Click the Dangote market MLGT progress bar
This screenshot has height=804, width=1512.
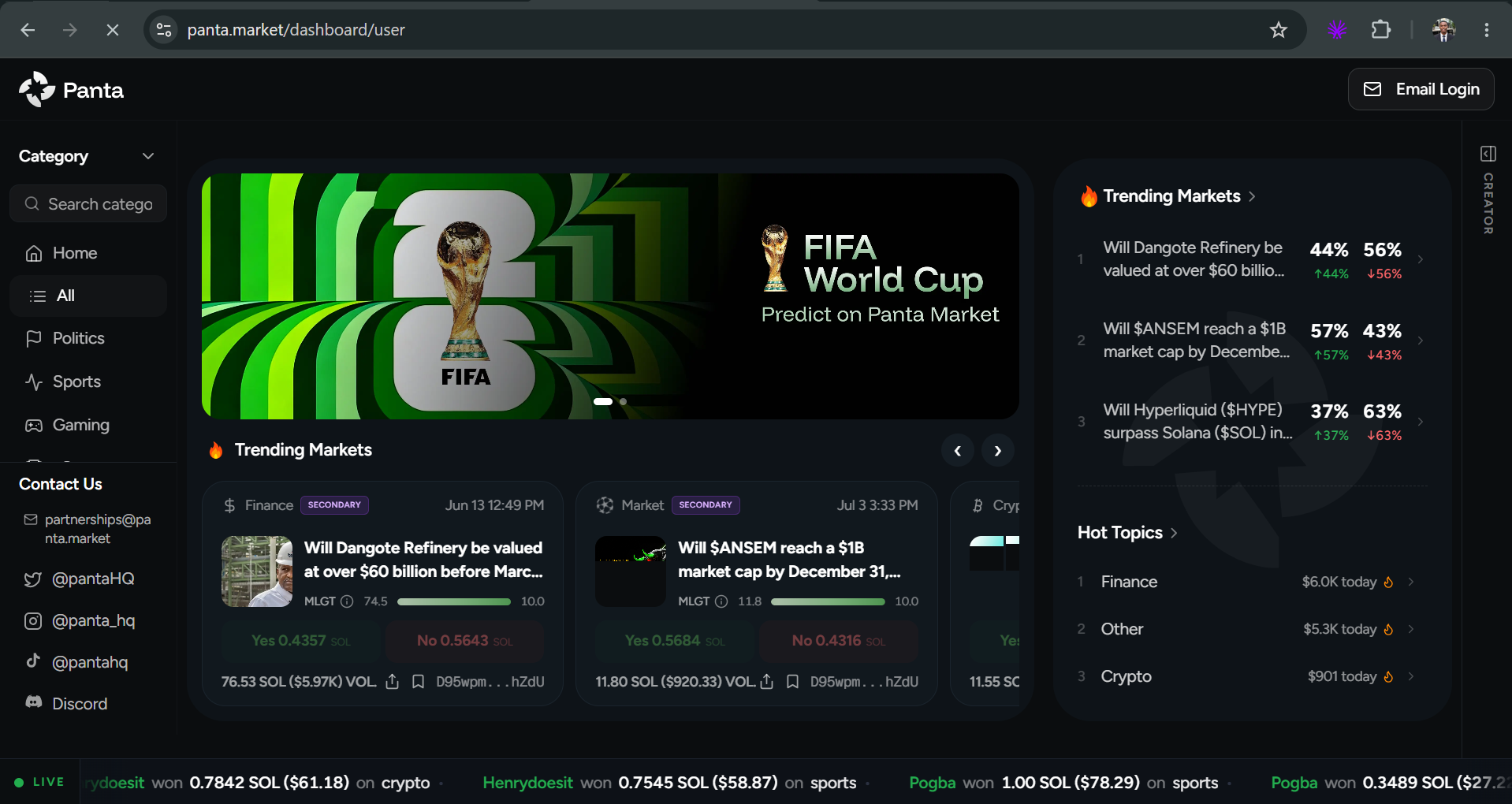(x=454, y=601)
